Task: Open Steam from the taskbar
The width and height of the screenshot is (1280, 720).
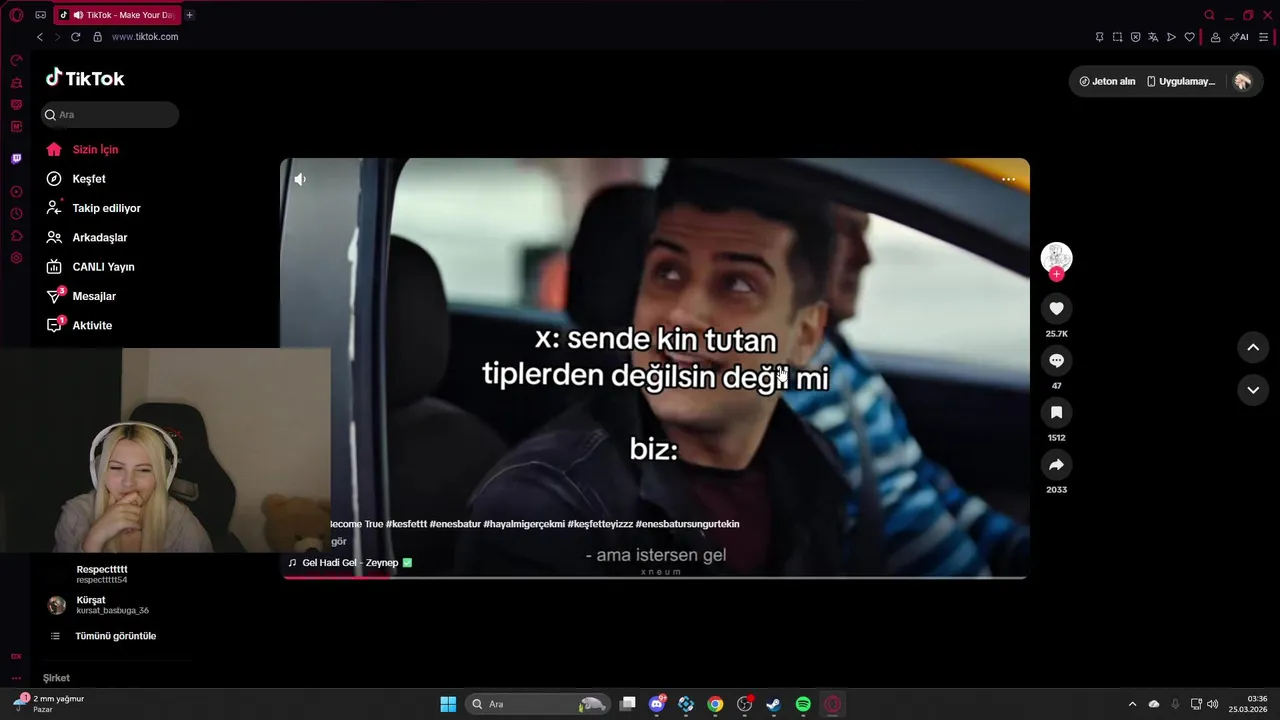Action: click(x=773, y=704)
